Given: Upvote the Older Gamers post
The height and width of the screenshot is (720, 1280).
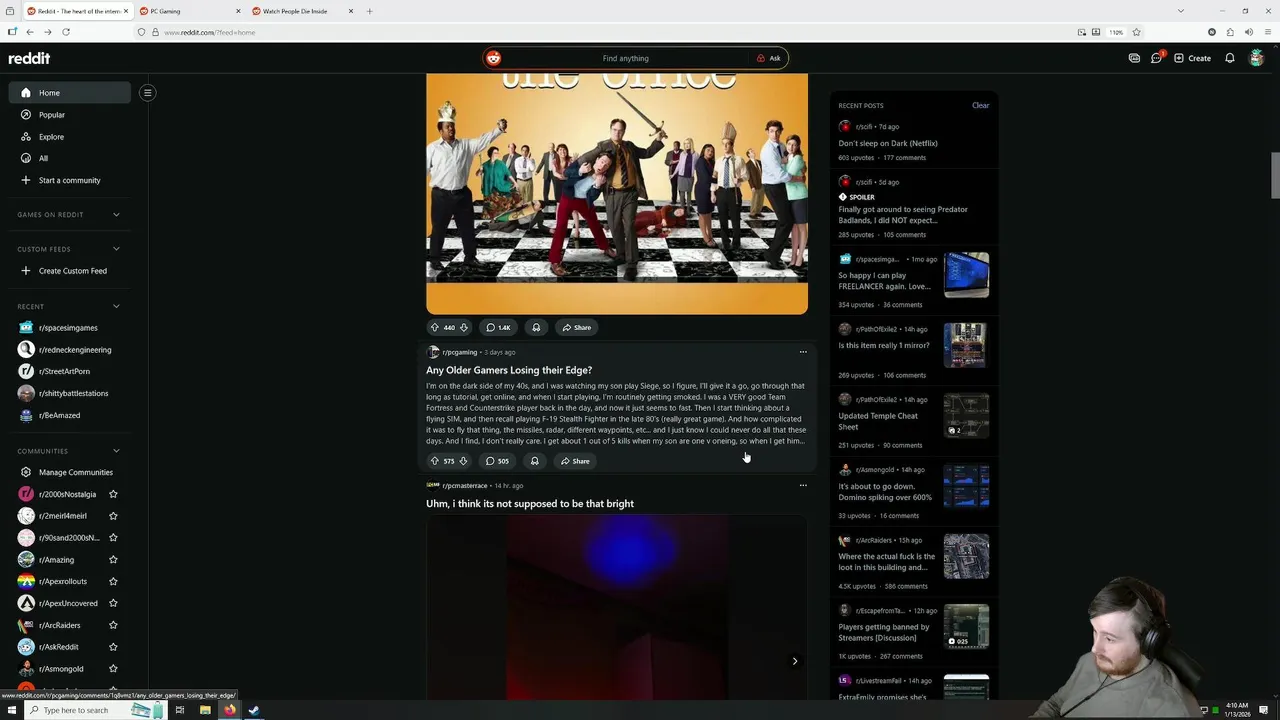Looking at the screenshot, I should [434, 461].
